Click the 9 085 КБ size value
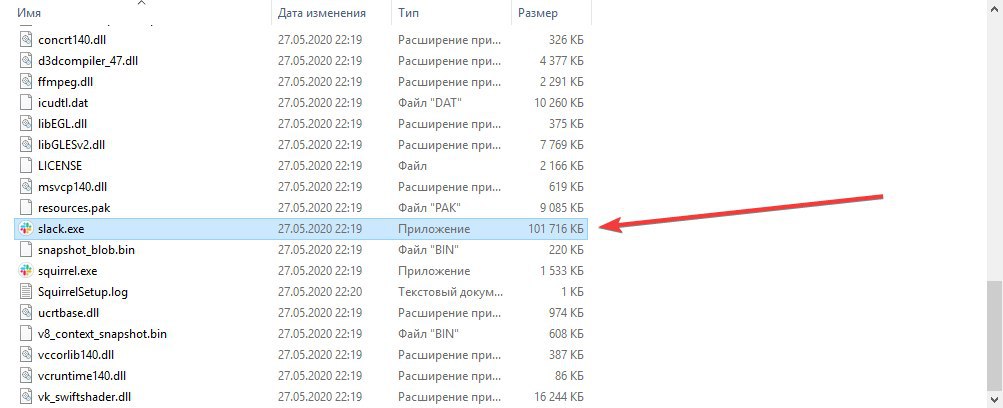Image resolution: width=1003 pixels, height=408 pixels. [562, 208]
